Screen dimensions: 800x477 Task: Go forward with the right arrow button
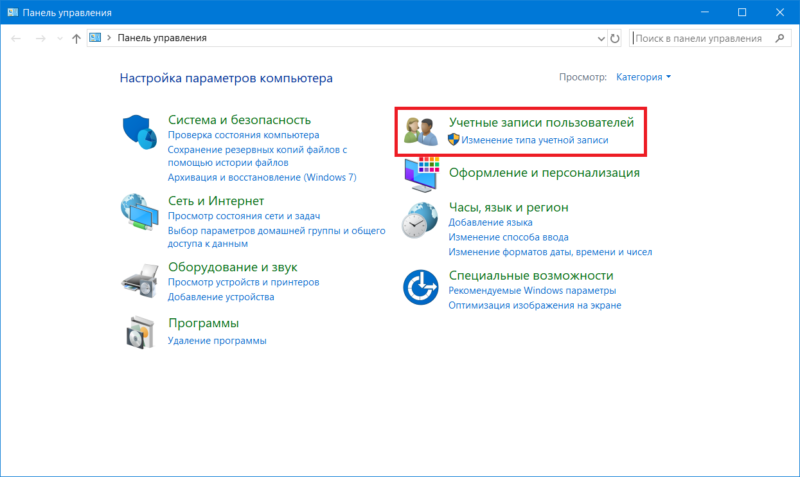(x=40, y=38)
